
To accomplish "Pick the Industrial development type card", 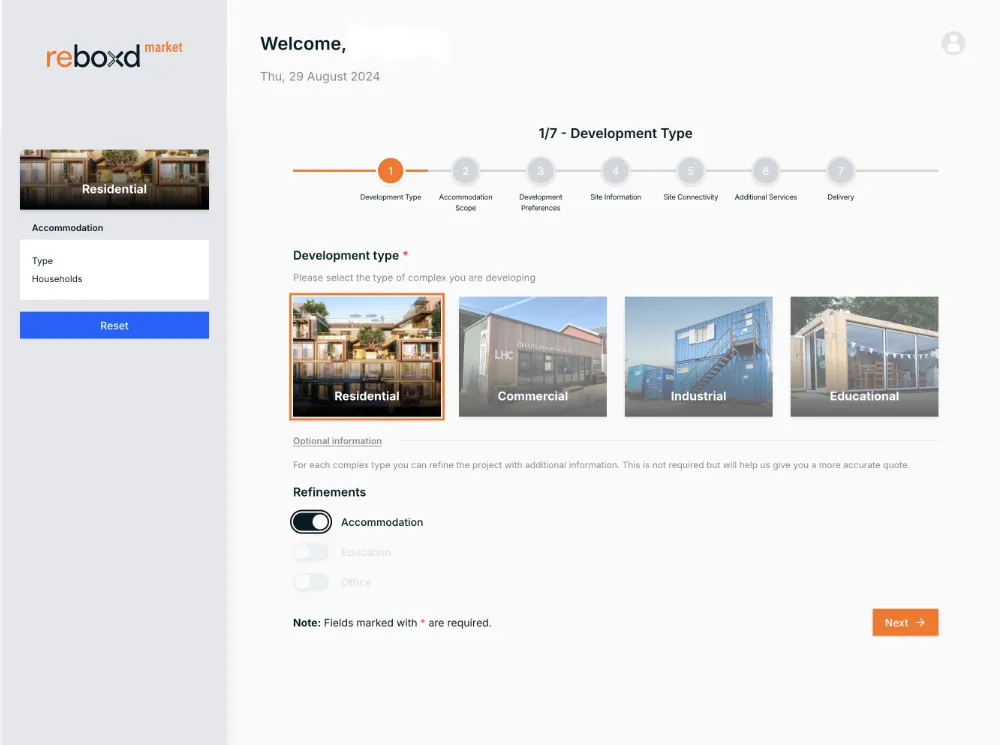I will coord(698,356).
